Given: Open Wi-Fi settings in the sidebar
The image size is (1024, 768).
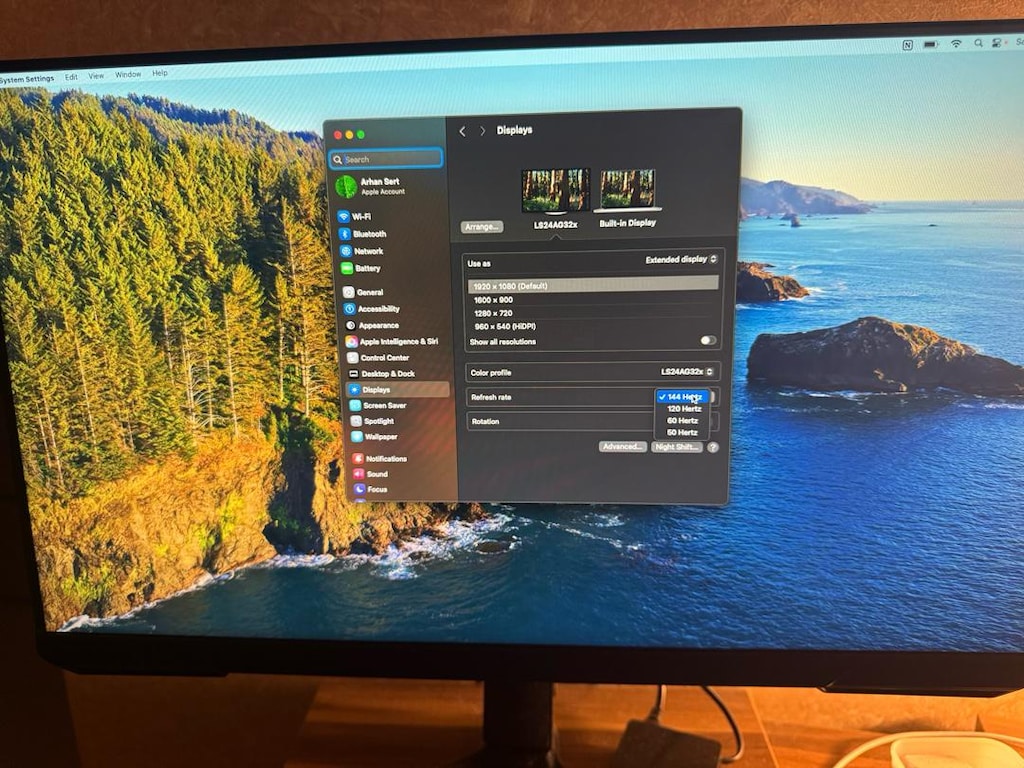Looking at the screenshot, I should [355, 216].
